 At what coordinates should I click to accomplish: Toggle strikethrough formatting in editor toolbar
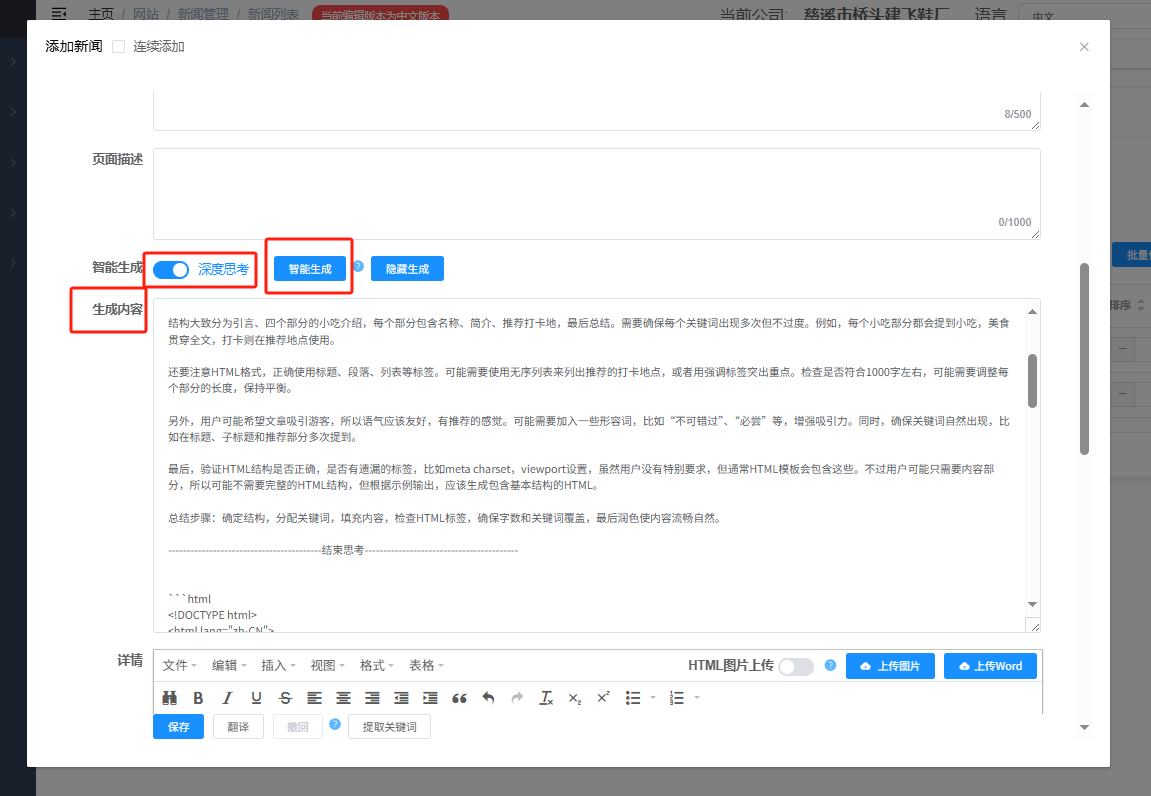[x=286, y=698]
